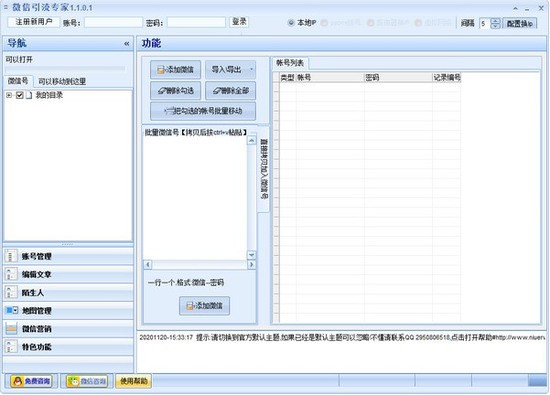Click the 删除全部 button
Viewport: 550px width, 395px height.
[230, 91]
